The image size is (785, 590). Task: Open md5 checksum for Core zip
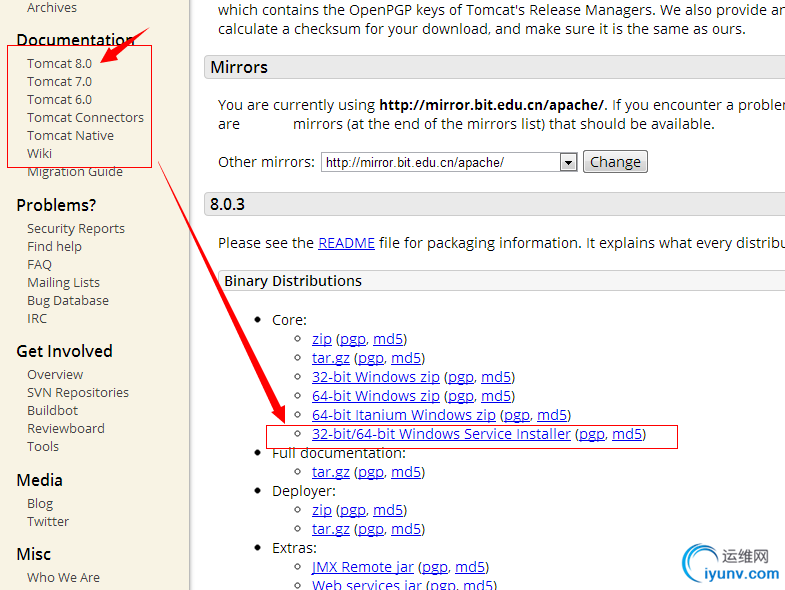pos(388,339)
